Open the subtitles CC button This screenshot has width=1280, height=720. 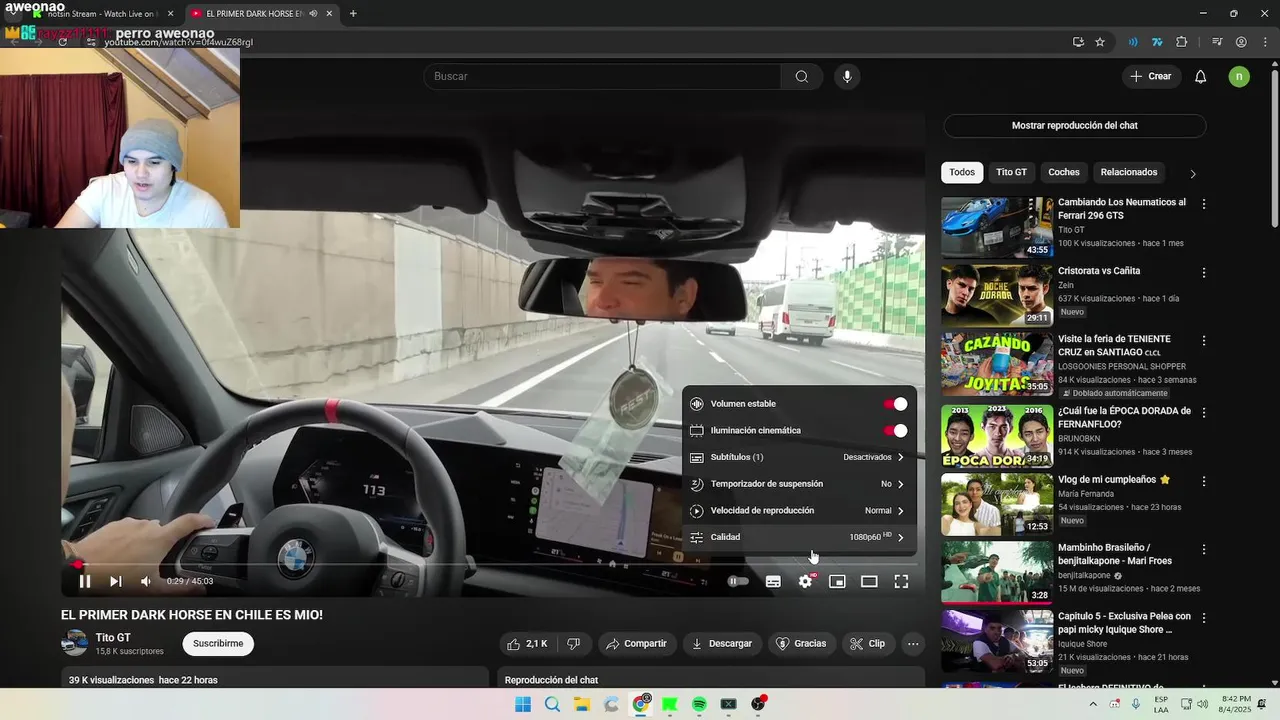[x=773, y=581]
